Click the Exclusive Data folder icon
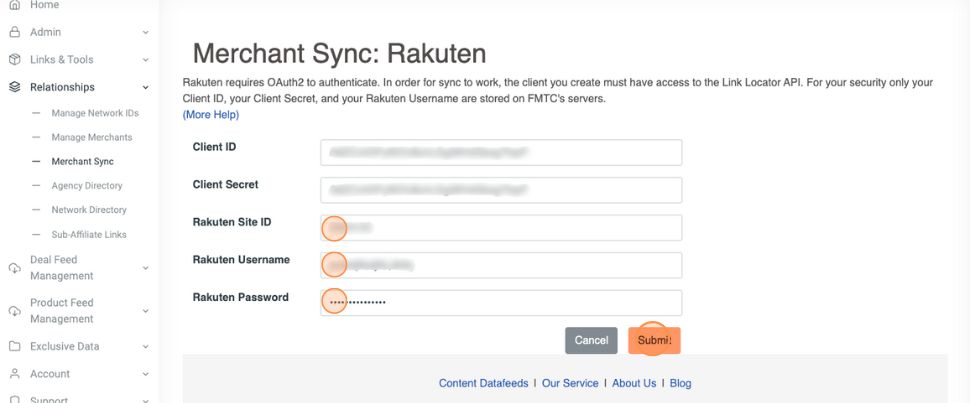Screen dimensions: 970x403 [x=15, y=346]
